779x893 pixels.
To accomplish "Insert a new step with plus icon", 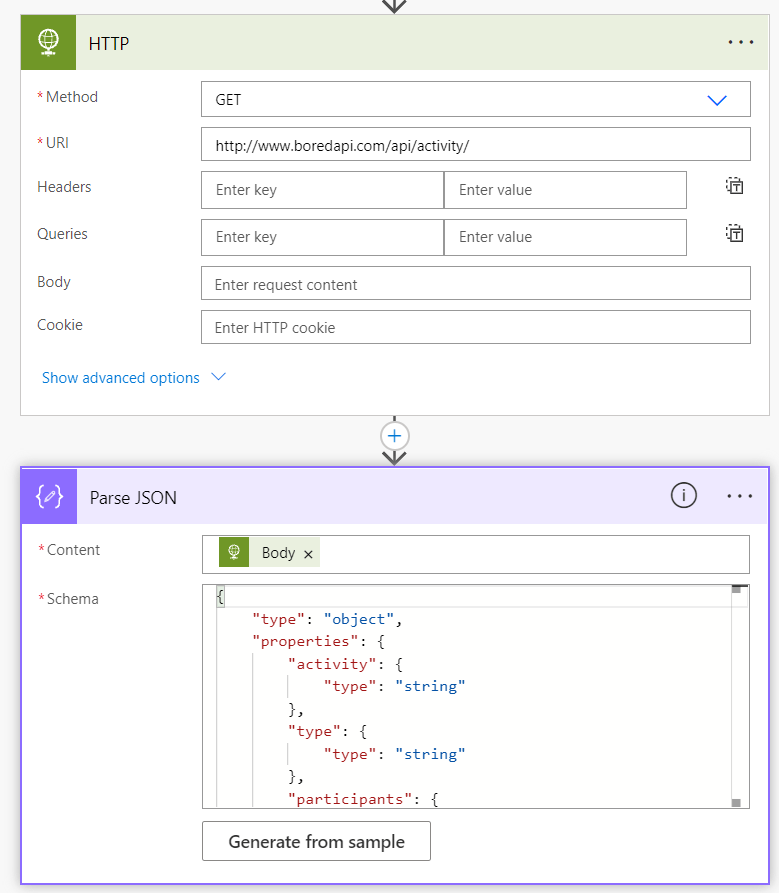I will (x=395, y=436).
